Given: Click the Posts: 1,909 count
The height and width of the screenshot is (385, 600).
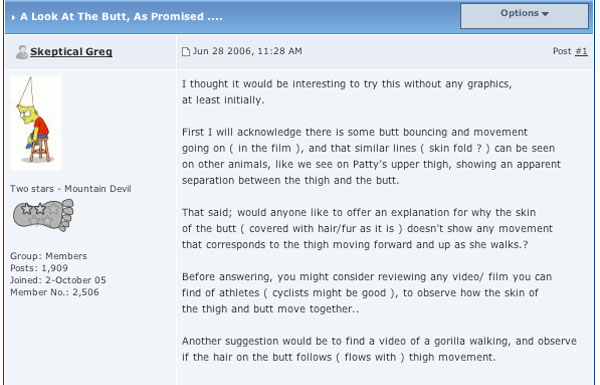Looking at the screenshot, I should click(x=39, y=268).
